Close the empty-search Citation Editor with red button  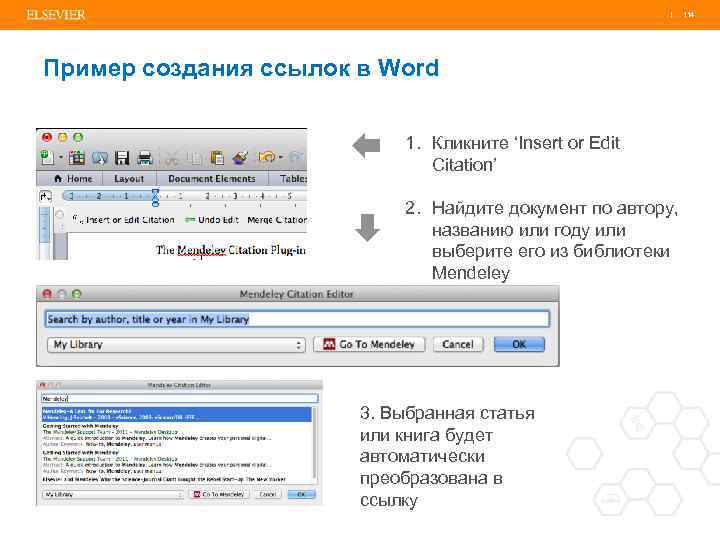click(x=47, y=294)
